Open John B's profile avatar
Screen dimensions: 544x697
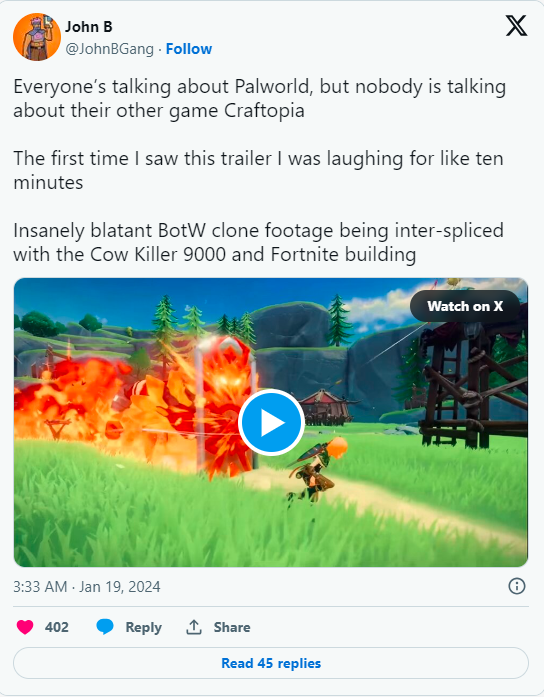[37, 37]
